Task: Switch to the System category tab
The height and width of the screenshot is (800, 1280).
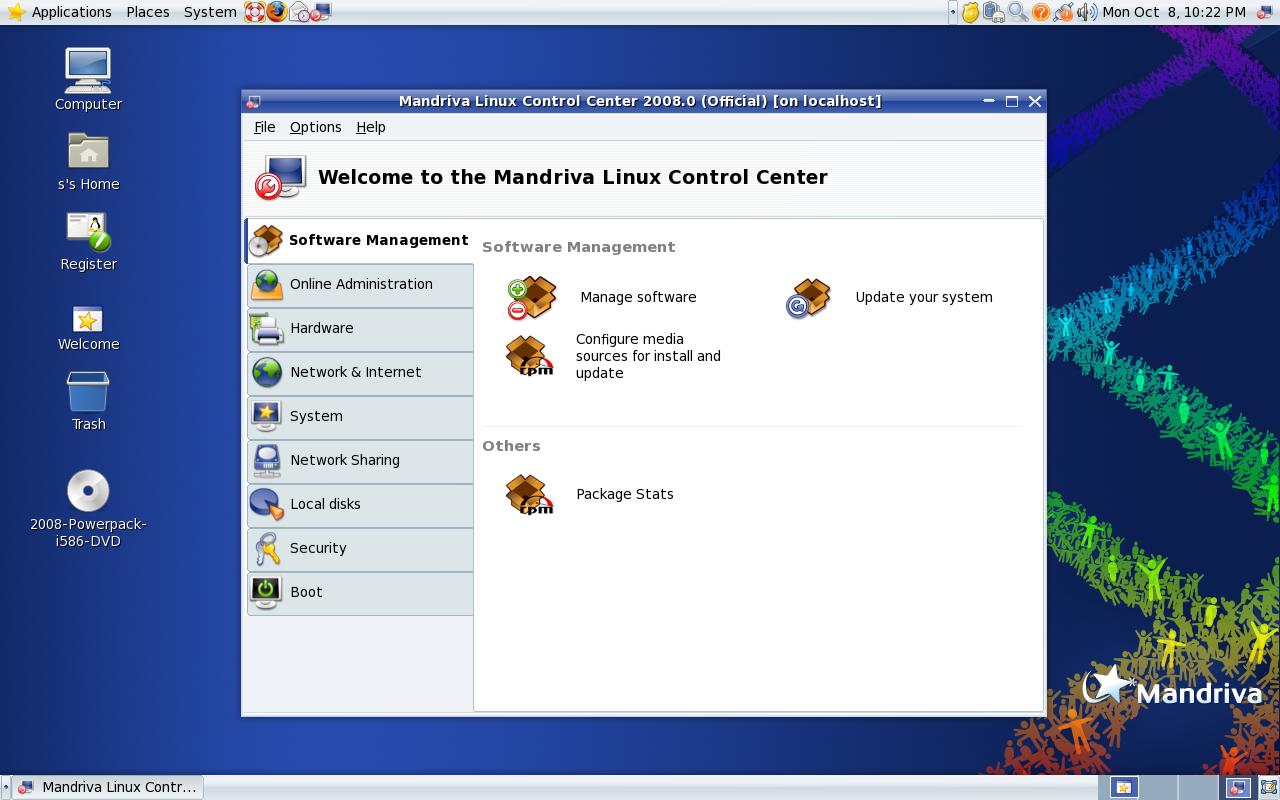Action: [360, 417]
